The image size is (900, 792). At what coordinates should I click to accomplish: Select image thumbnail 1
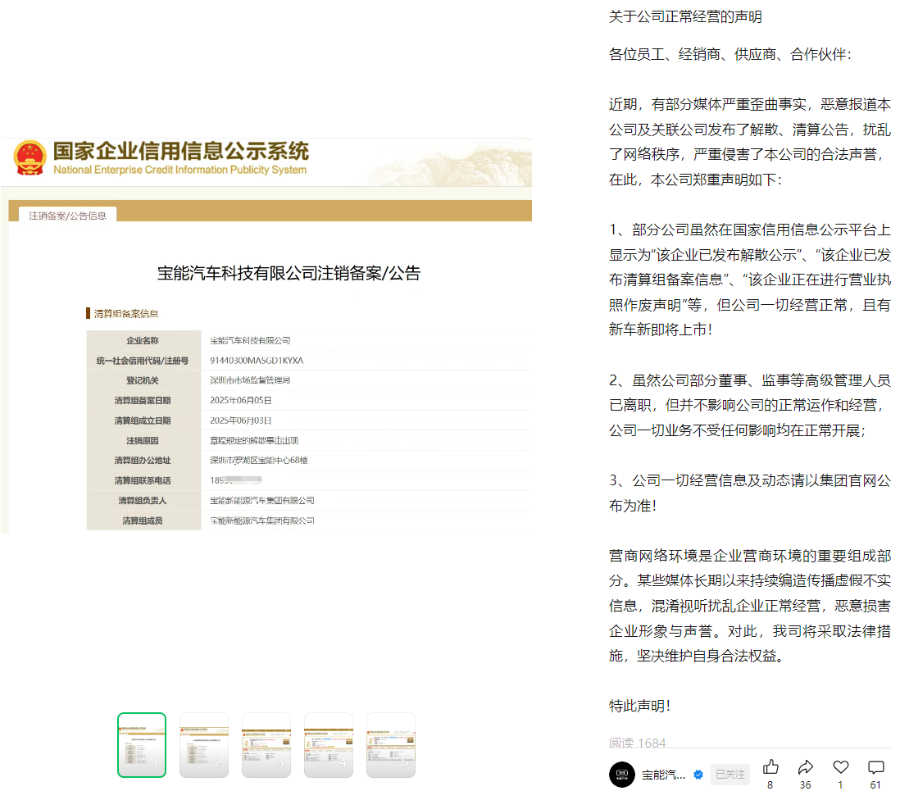pos(142,745)
